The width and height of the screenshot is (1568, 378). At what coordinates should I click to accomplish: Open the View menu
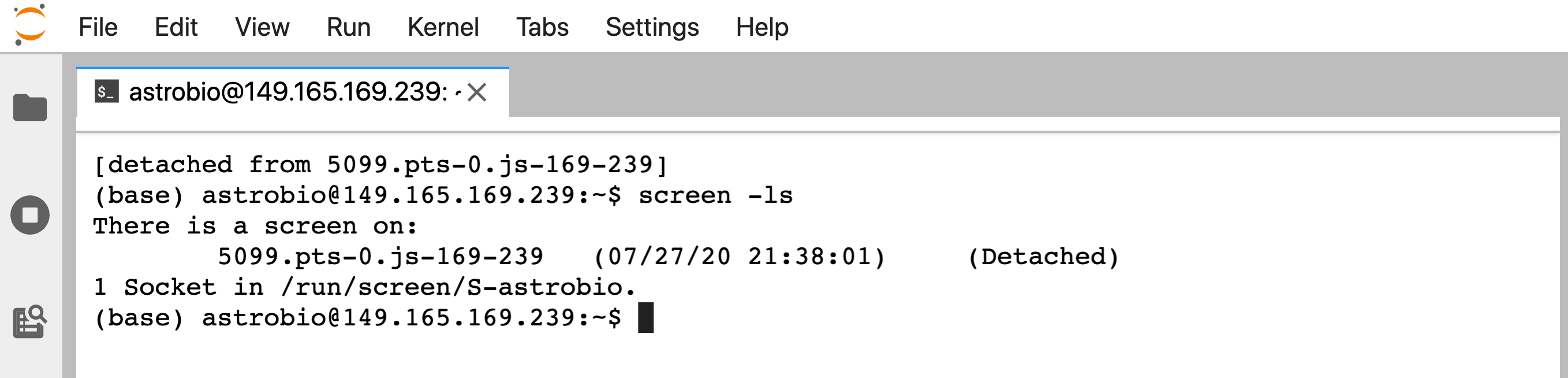tap(262, 27)
